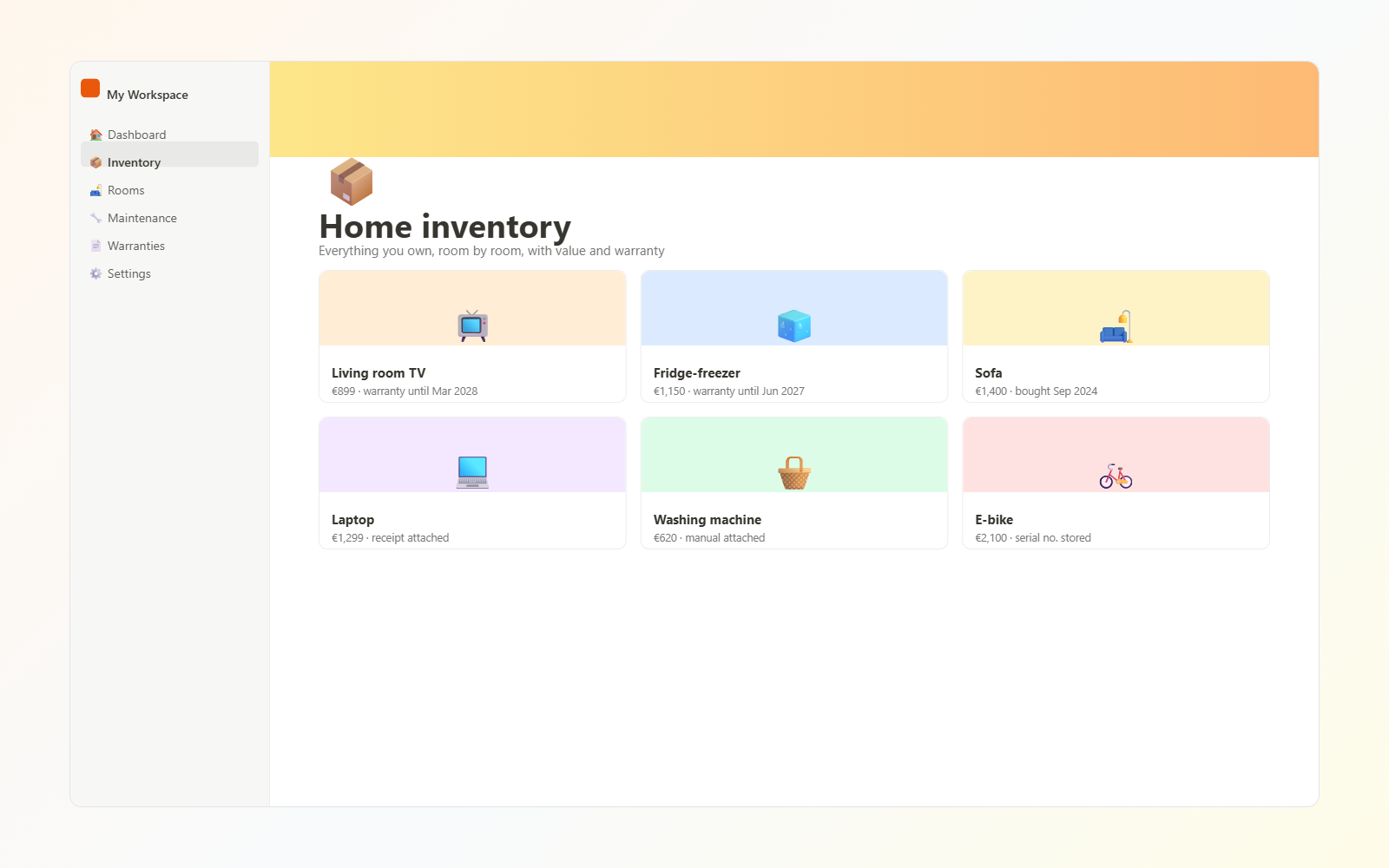Click the Rooms couch icon in sidebar
This screenshot has height=868, width=1389.
click(95, 190)
